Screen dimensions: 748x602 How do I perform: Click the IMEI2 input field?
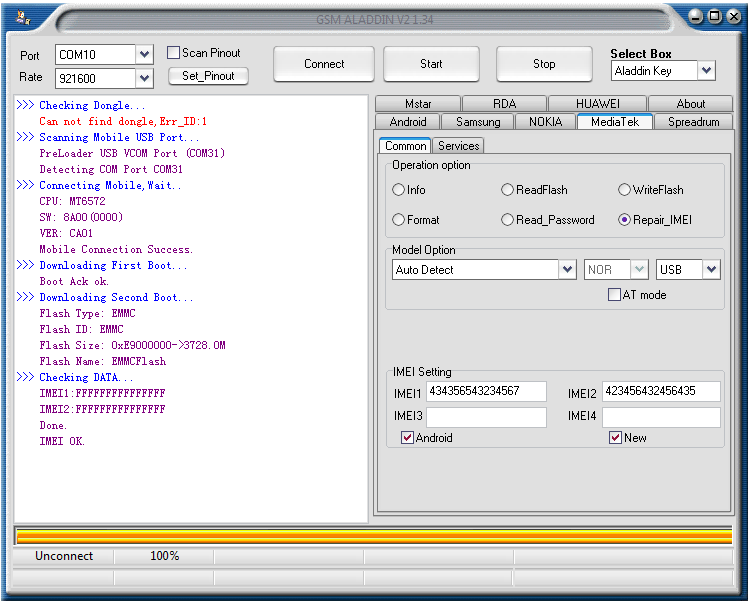[661, 391]
